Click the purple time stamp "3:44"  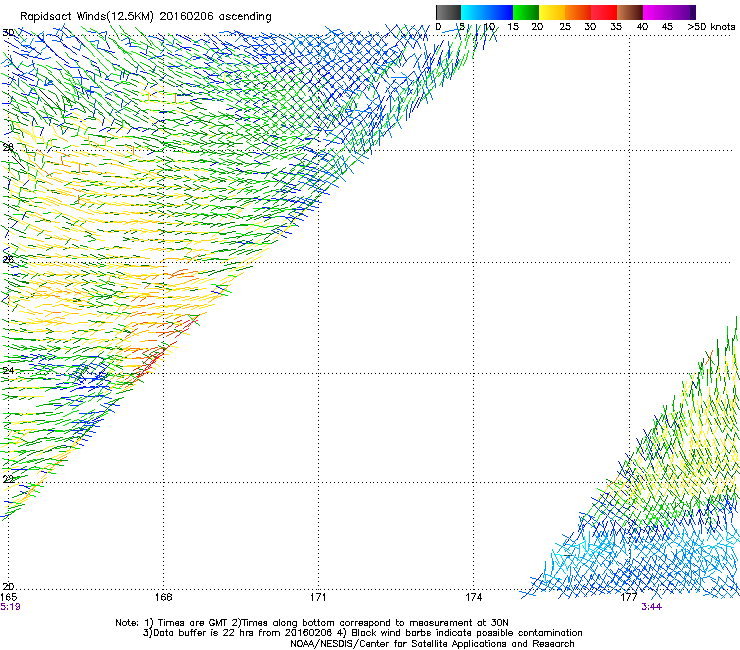[651, 607]
